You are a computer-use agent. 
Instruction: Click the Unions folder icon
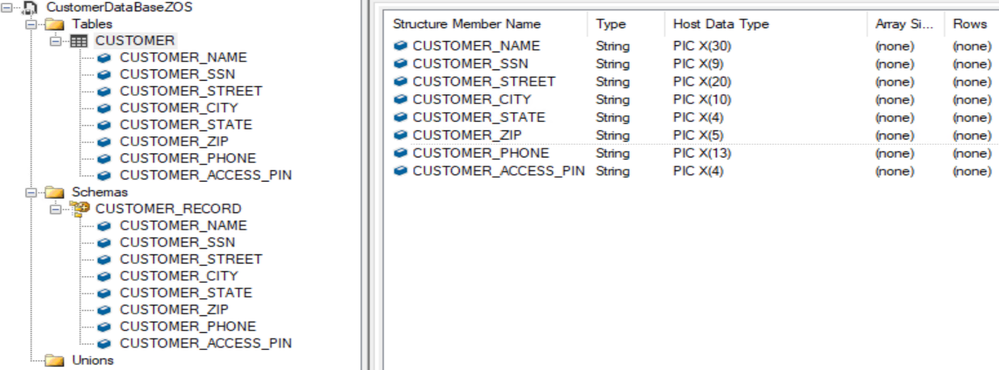point(56,360)
